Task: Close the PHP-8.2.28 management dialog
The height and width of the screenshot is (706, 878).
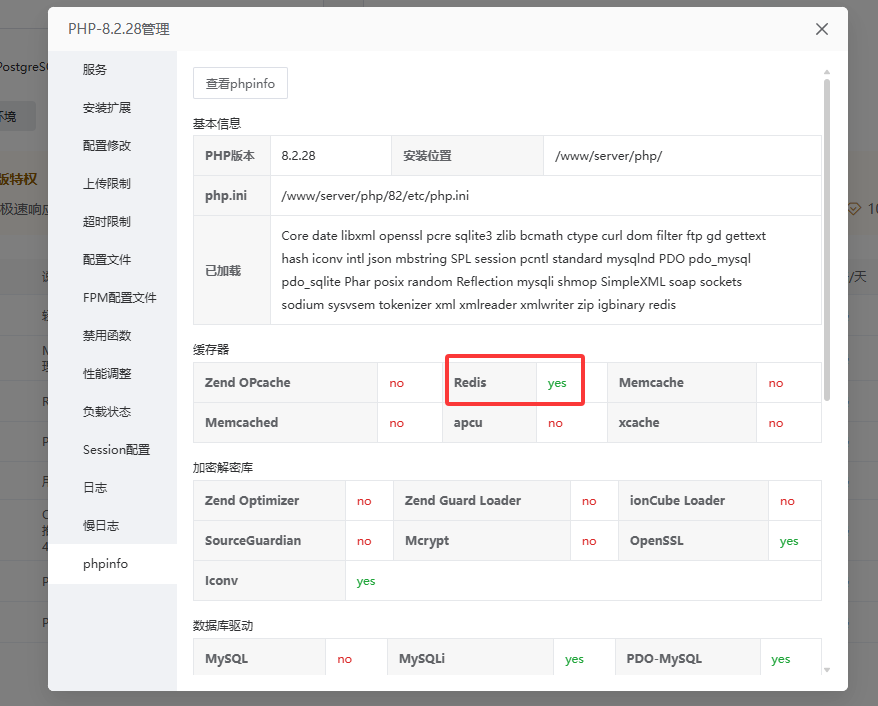Action: 821,29
